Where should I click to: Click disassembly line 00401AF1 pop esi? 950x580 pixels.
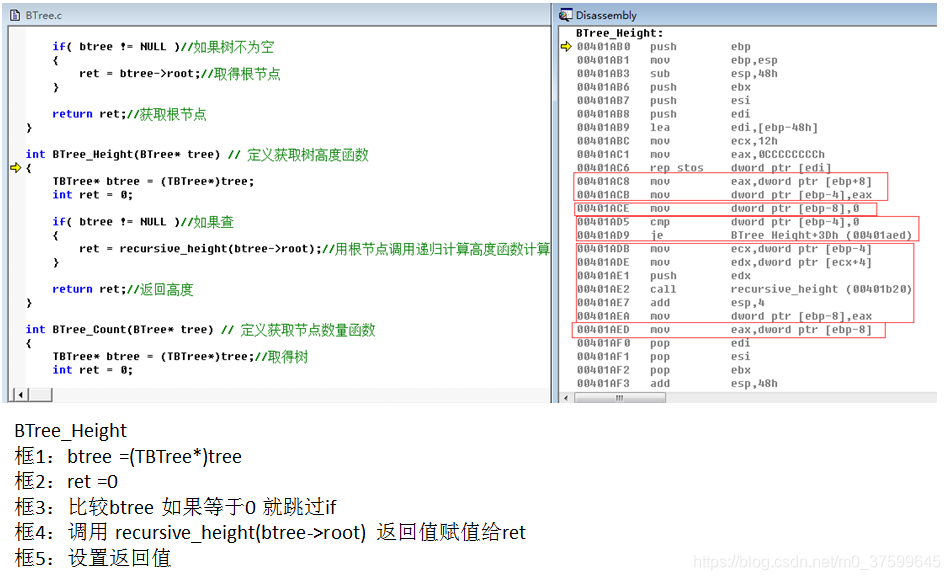[663, 356]
